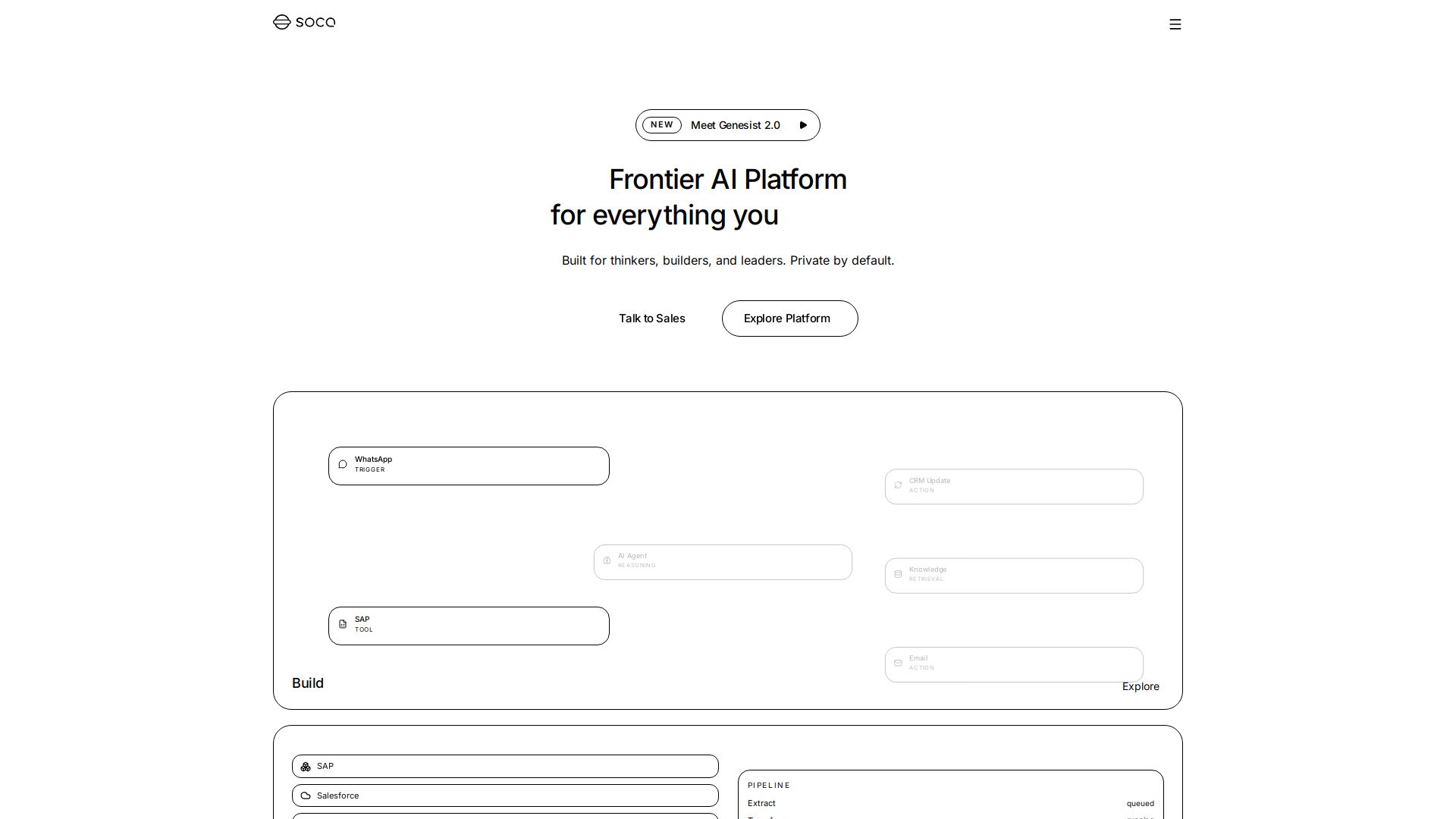Click the SAP integration row icon
Viewport: 1456px width, 819px height.
[x=306, y=767]
